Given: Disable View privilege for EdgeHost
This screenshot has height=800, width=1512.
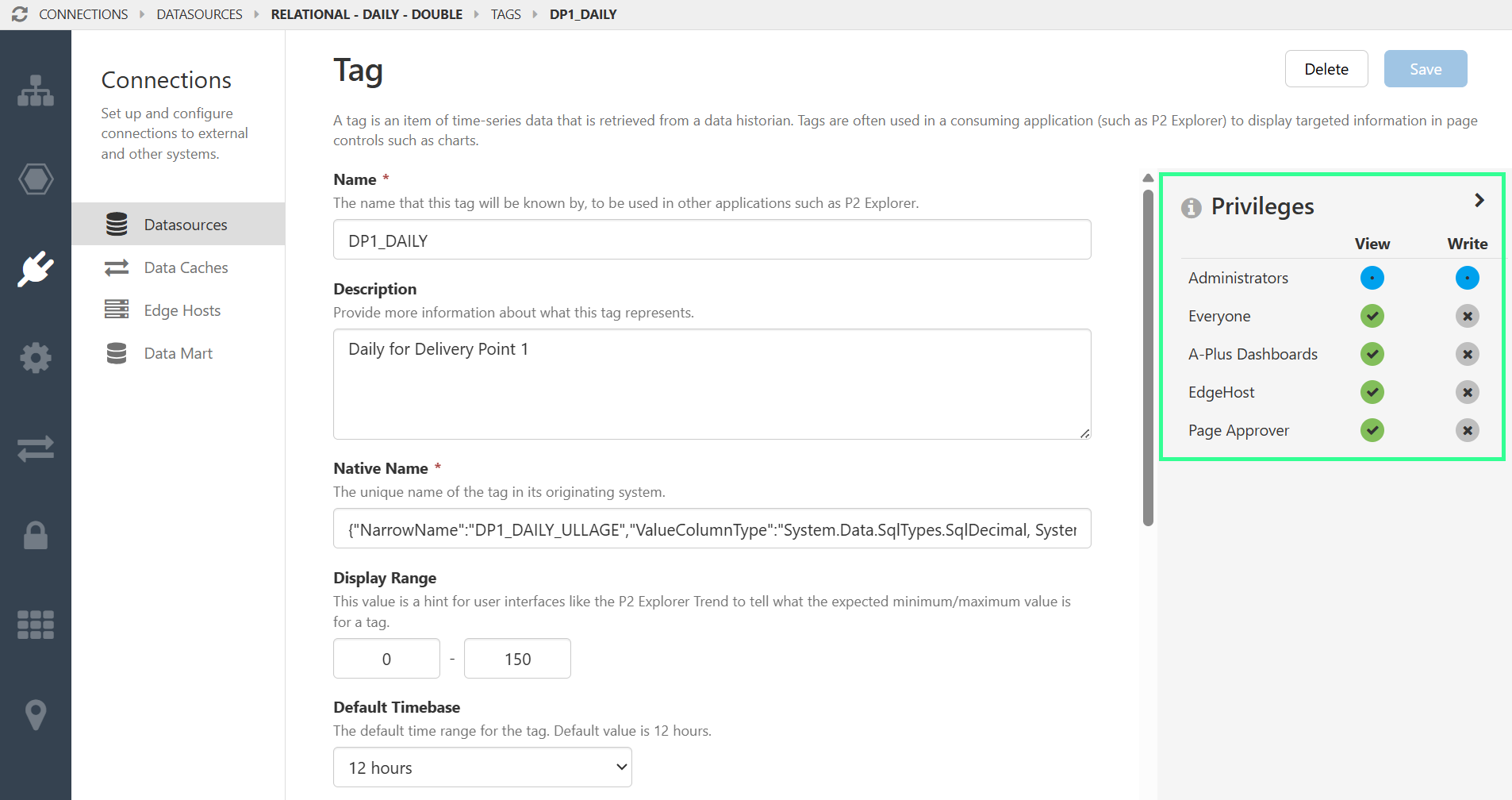Looking at the screenshot, I should 1372,392.
